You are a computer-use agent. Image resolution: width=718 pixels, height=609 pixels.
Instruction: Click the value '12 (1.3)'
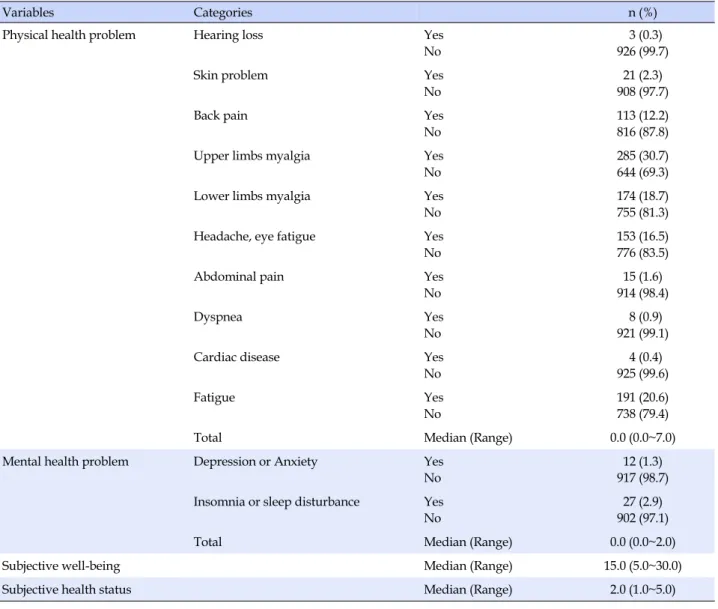[642, 462]
